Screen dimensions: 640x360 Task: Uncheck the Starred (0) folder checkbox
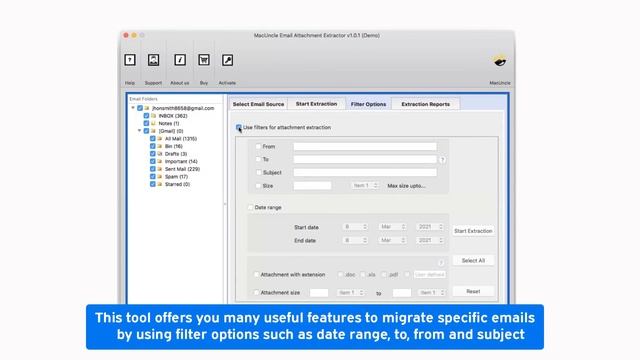point(153,184)
